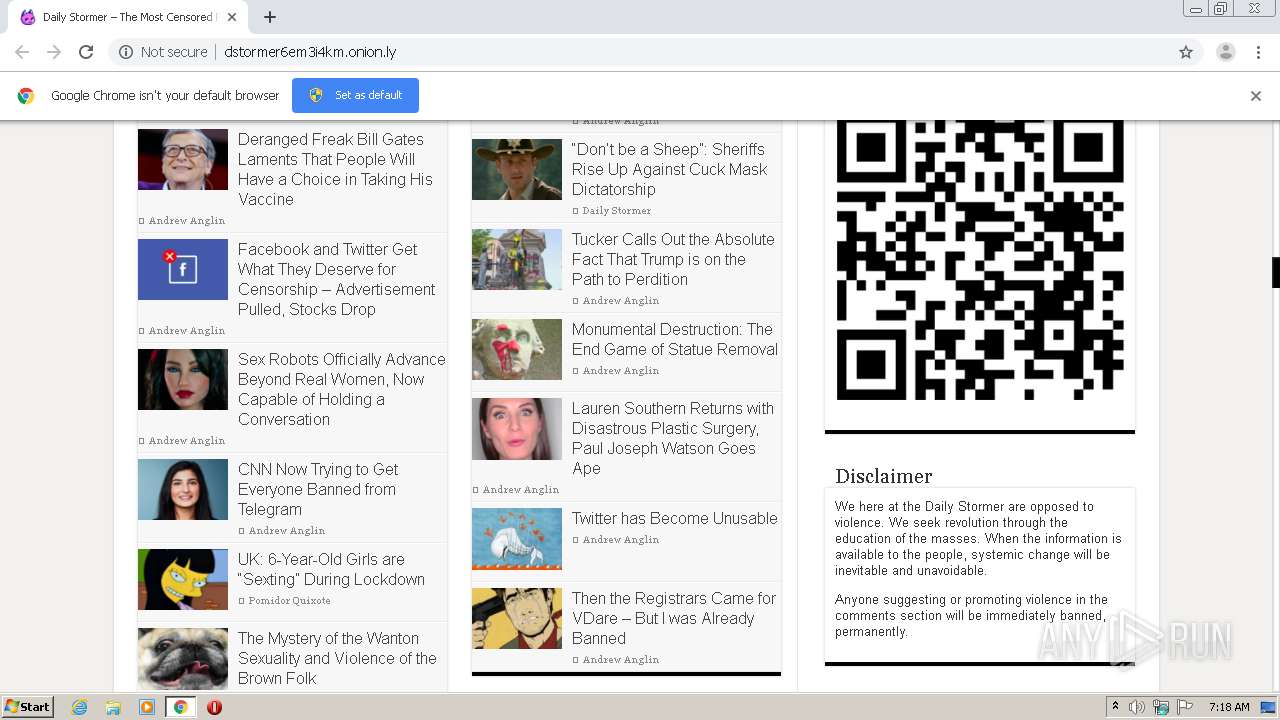This screenshot has width=1280, height=720.
Task: Click the Not secure info icon
Action: point(126,52)
